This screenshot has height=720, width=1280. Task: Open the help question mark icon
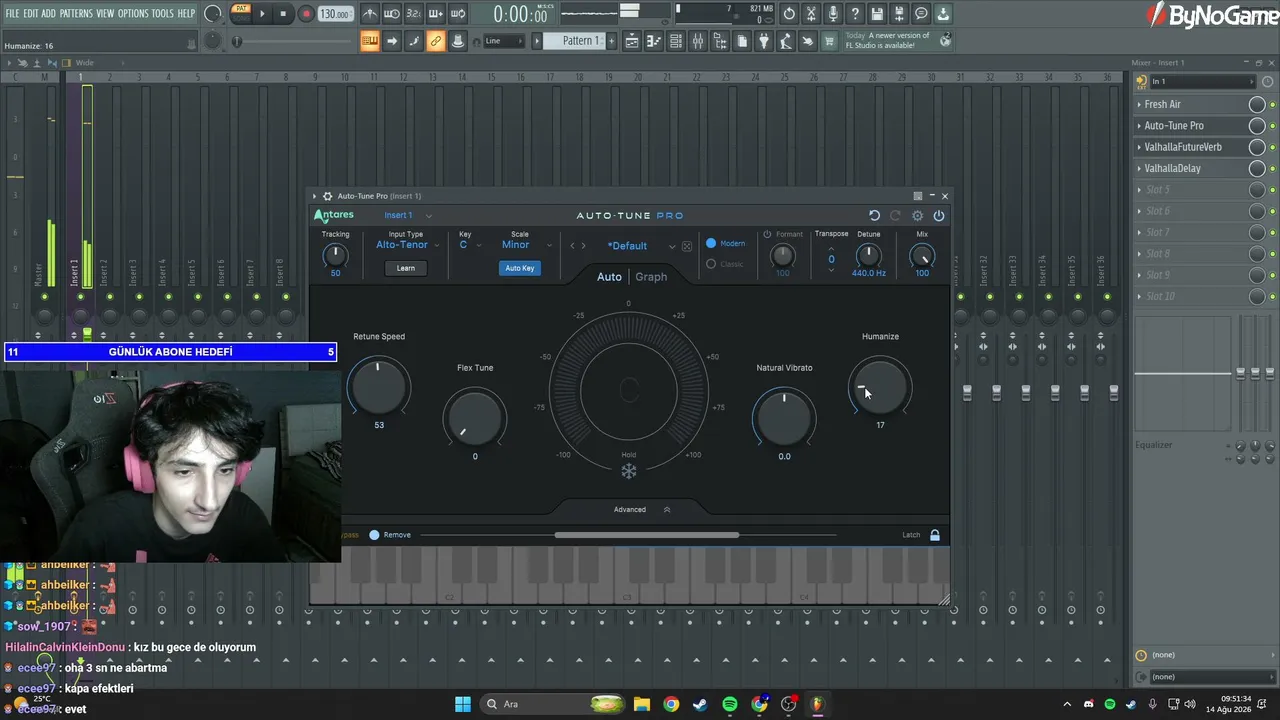click(855, 14)
